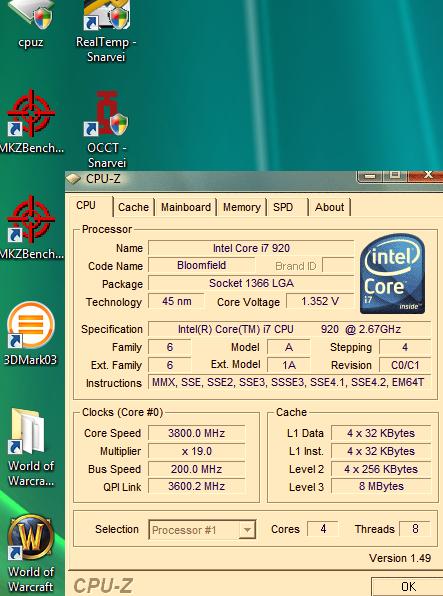This screenshot has width=443, height=596.
Task: Click the Instructions list starting with MMX
Action: click(x=289, y=382)
